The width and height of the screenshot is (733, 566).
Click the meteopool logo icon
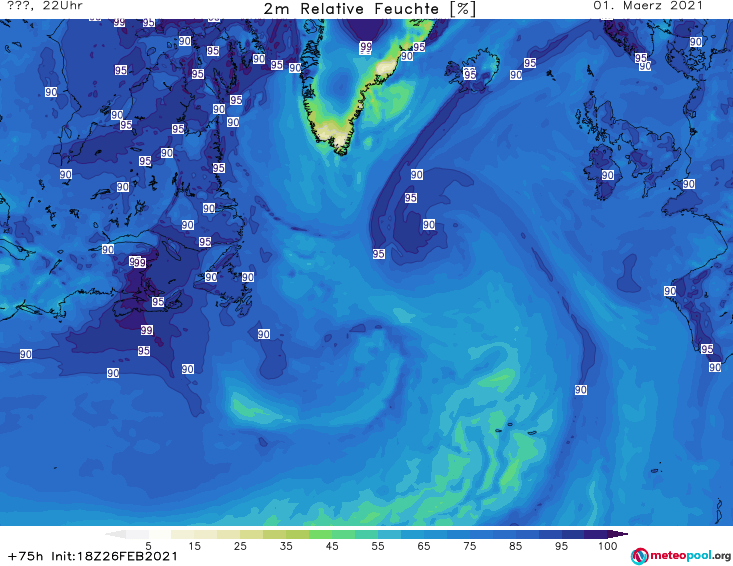point(639,556)
